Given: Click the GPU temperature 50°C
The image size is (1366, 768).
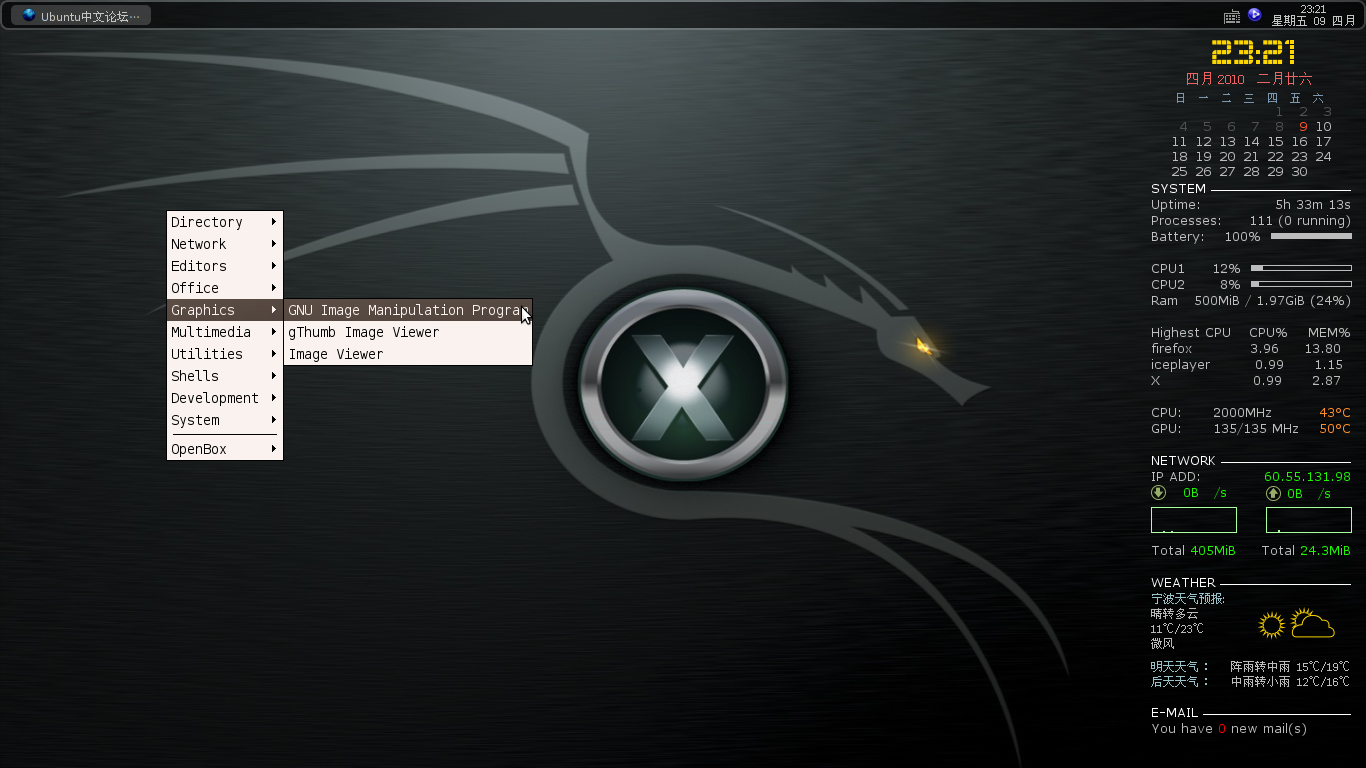Looking at the screenshot, I should pos(1335,429).
